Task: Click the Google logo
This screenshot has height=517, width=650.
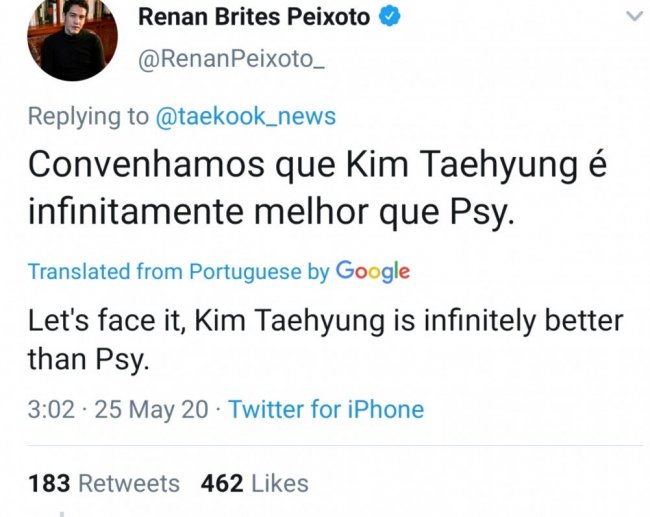Action: (x=373, y=271)
